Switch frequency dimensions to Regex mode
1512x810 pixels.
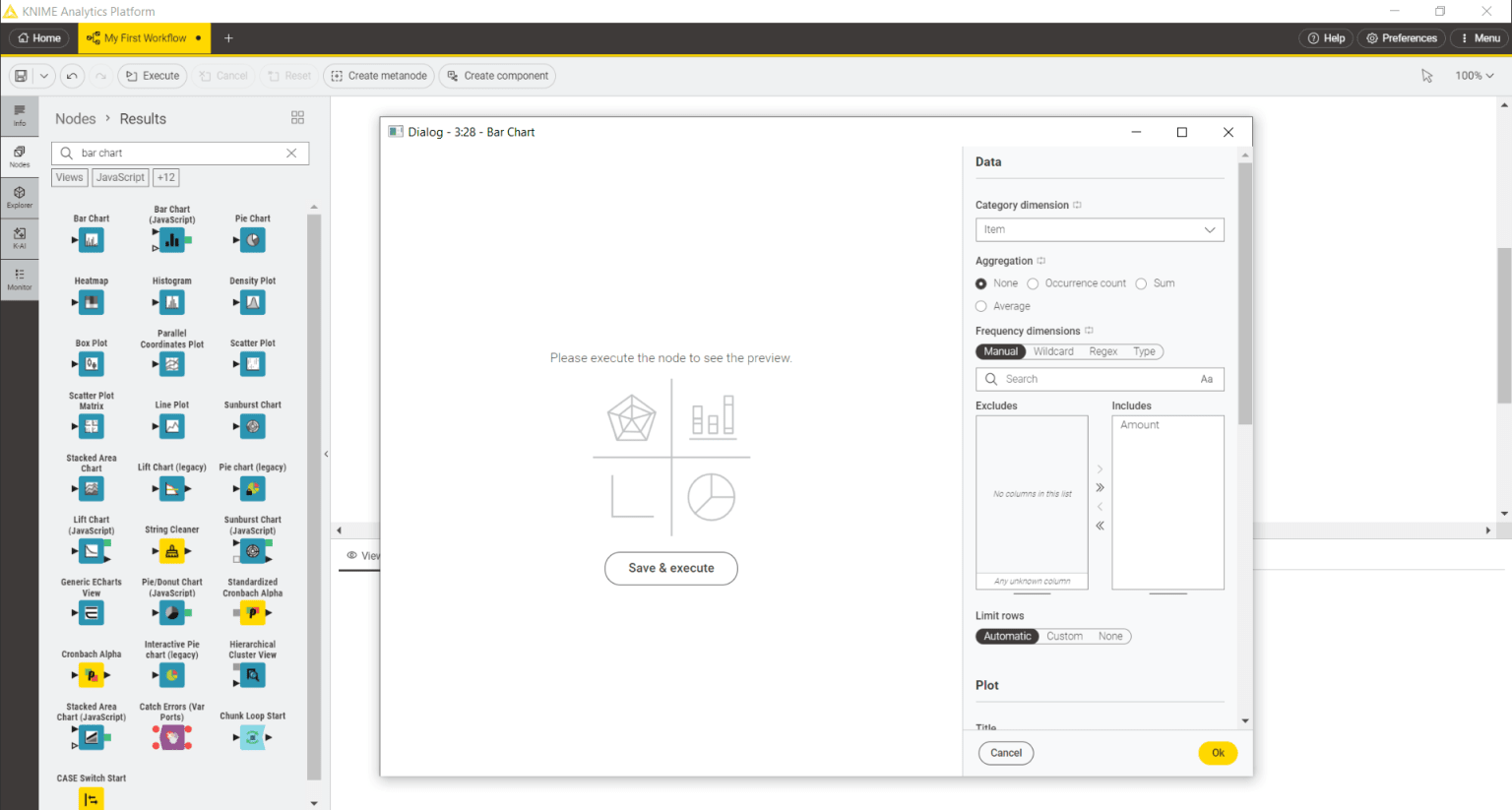tap(1103, 351)
